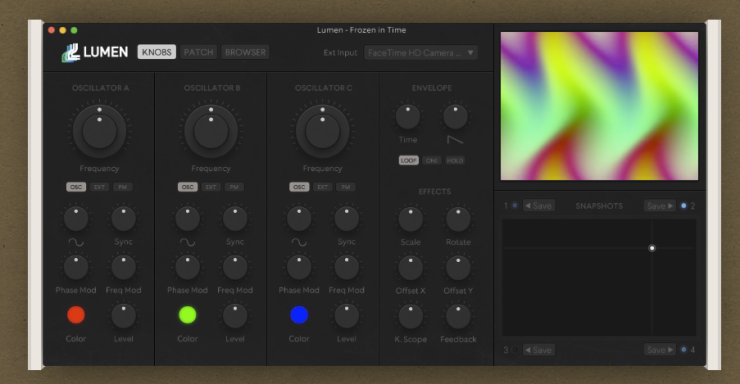Select FM mode for Oscillator B

click(x=234, y=187)
